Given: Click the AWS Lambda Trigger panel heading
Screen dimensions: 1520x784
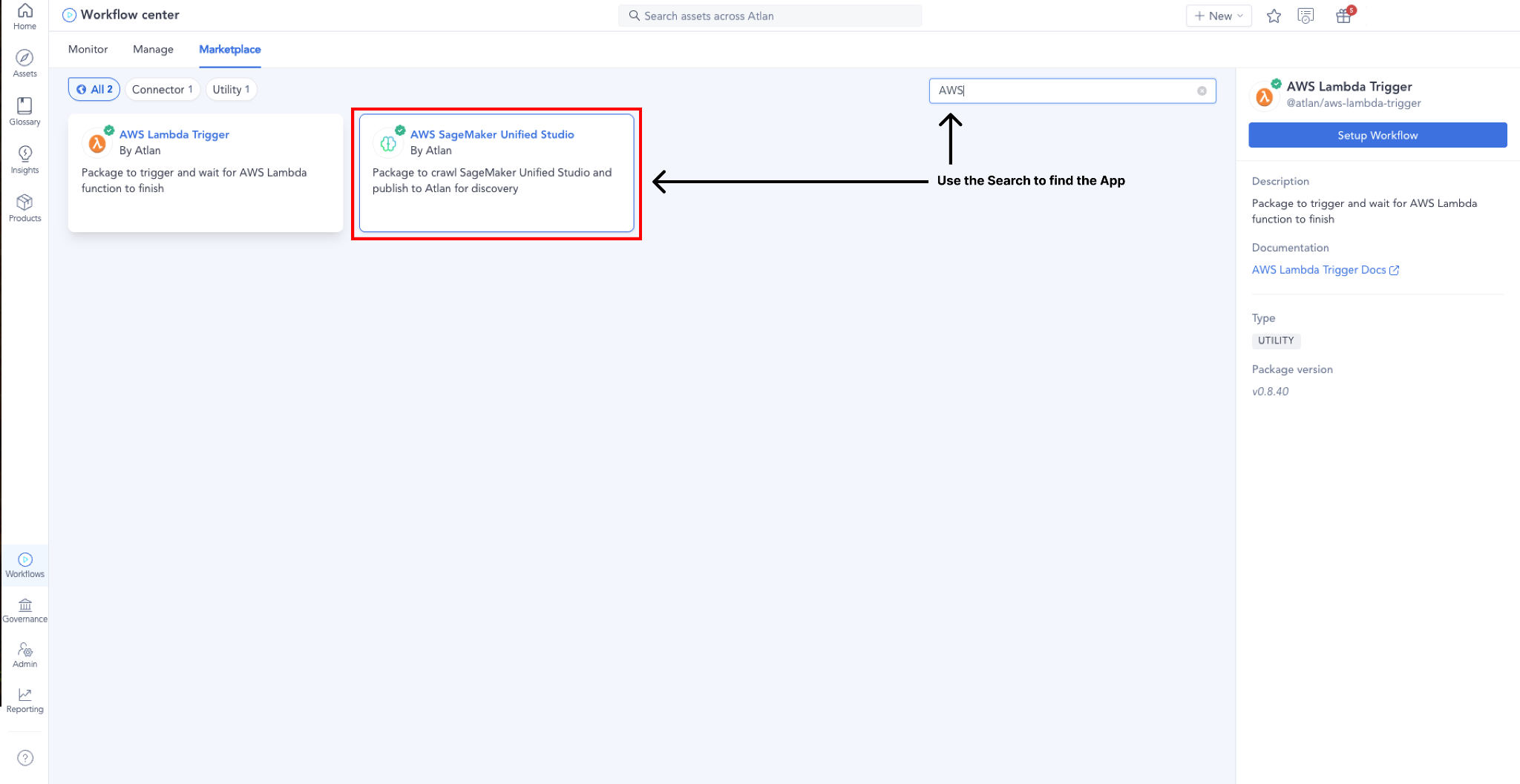Looking at the screenshot, I should [x=1349, y=87].
